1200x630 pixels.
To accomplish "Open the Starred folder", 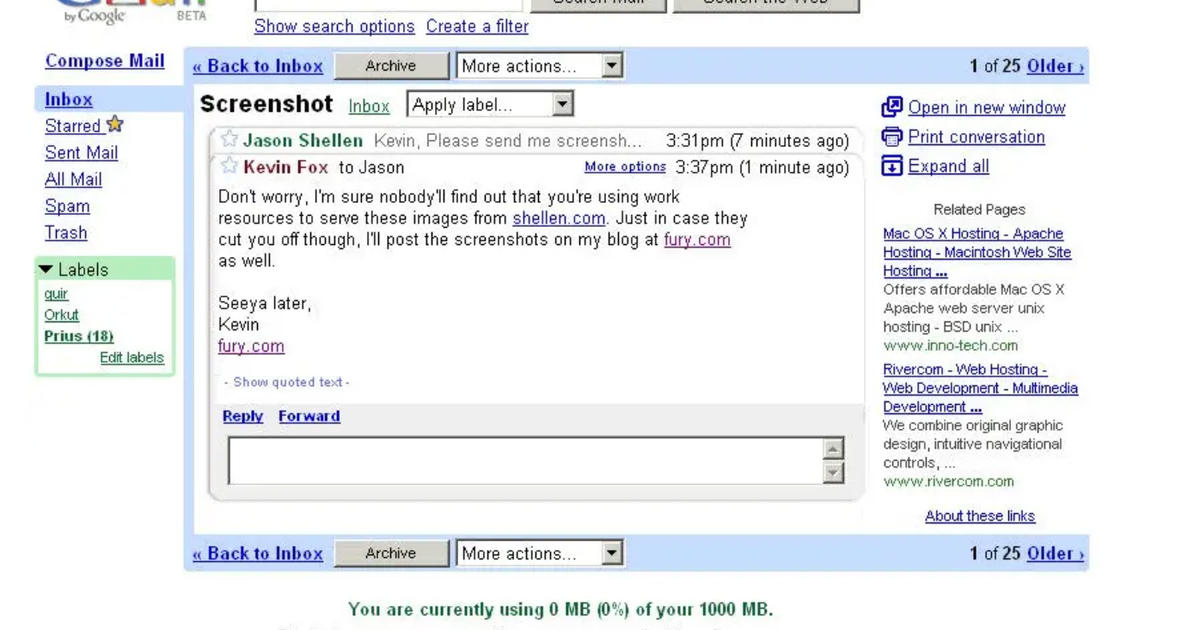I will point(73,126).
